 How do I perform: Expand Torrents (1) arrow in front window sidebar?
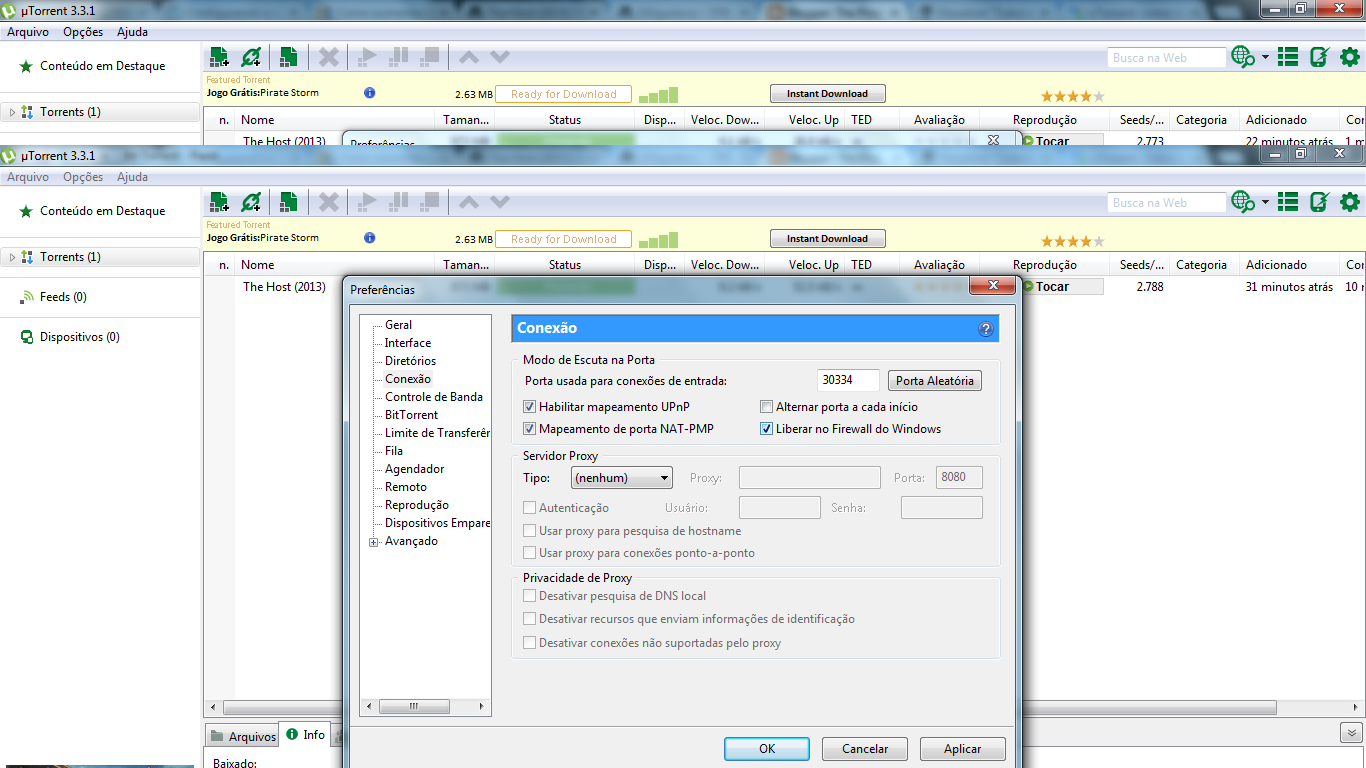pos(12,257)
